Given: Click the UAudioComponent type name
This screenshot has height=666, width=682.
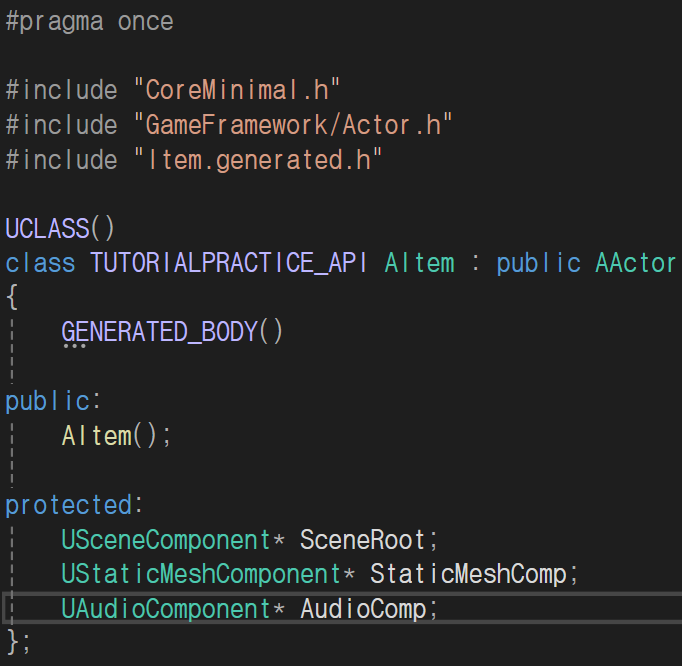Looking at the screenshot, I should (166, 609).
